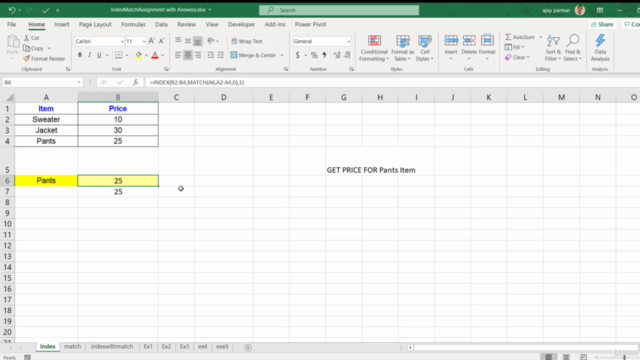Image resolution: width=640 pixels, height=360 pixels.
Task: Click the Orientation text angle icon
Action: coord(211,41)
